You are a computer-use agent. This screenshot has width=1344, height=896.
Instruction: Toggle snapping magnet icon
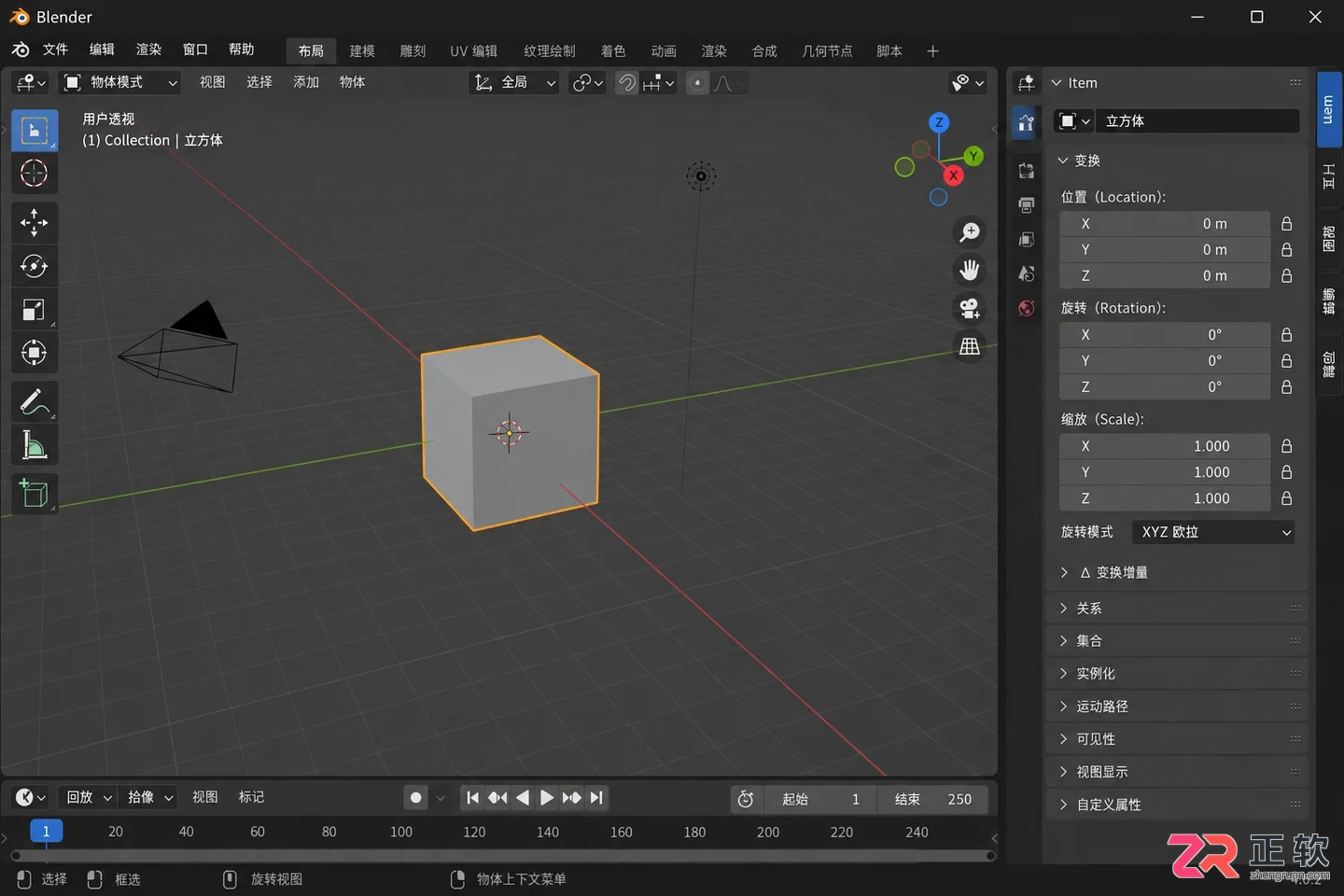point(627,83)
